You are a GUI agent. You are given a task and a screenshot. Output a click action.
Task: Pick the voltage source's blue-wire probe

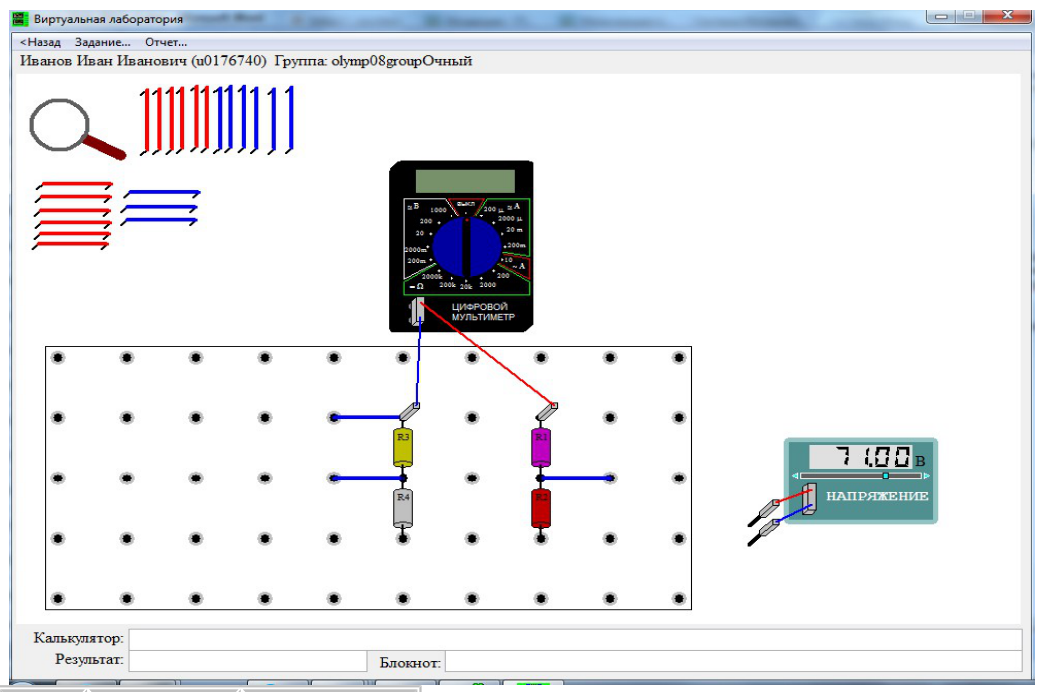click(x=764, y=533)
